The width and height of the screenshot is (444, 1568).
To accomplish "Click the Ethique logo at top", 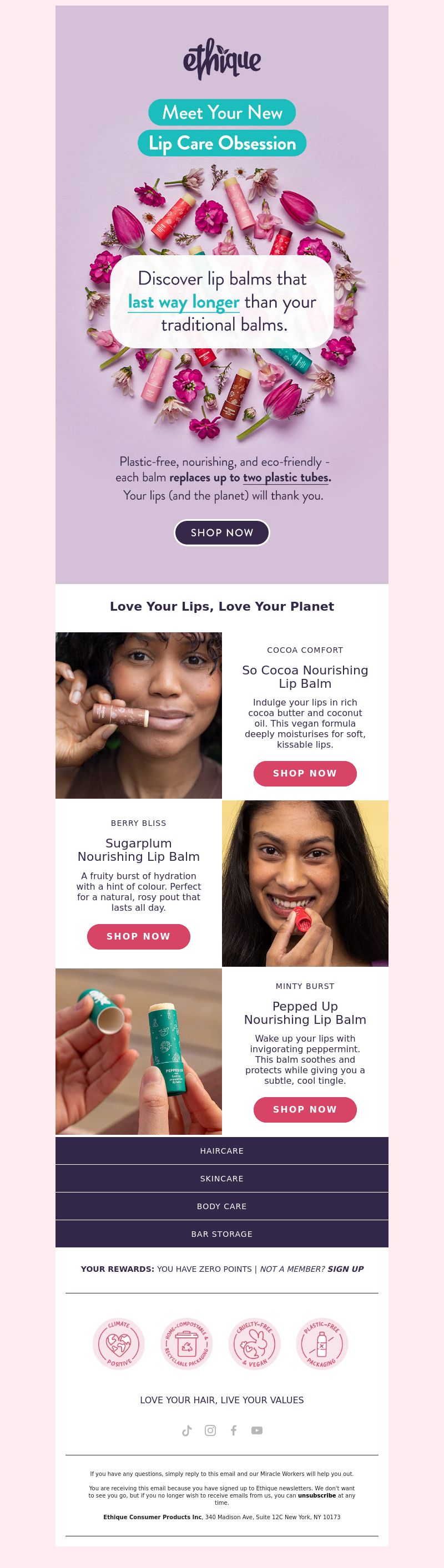I will coord(223,59).
